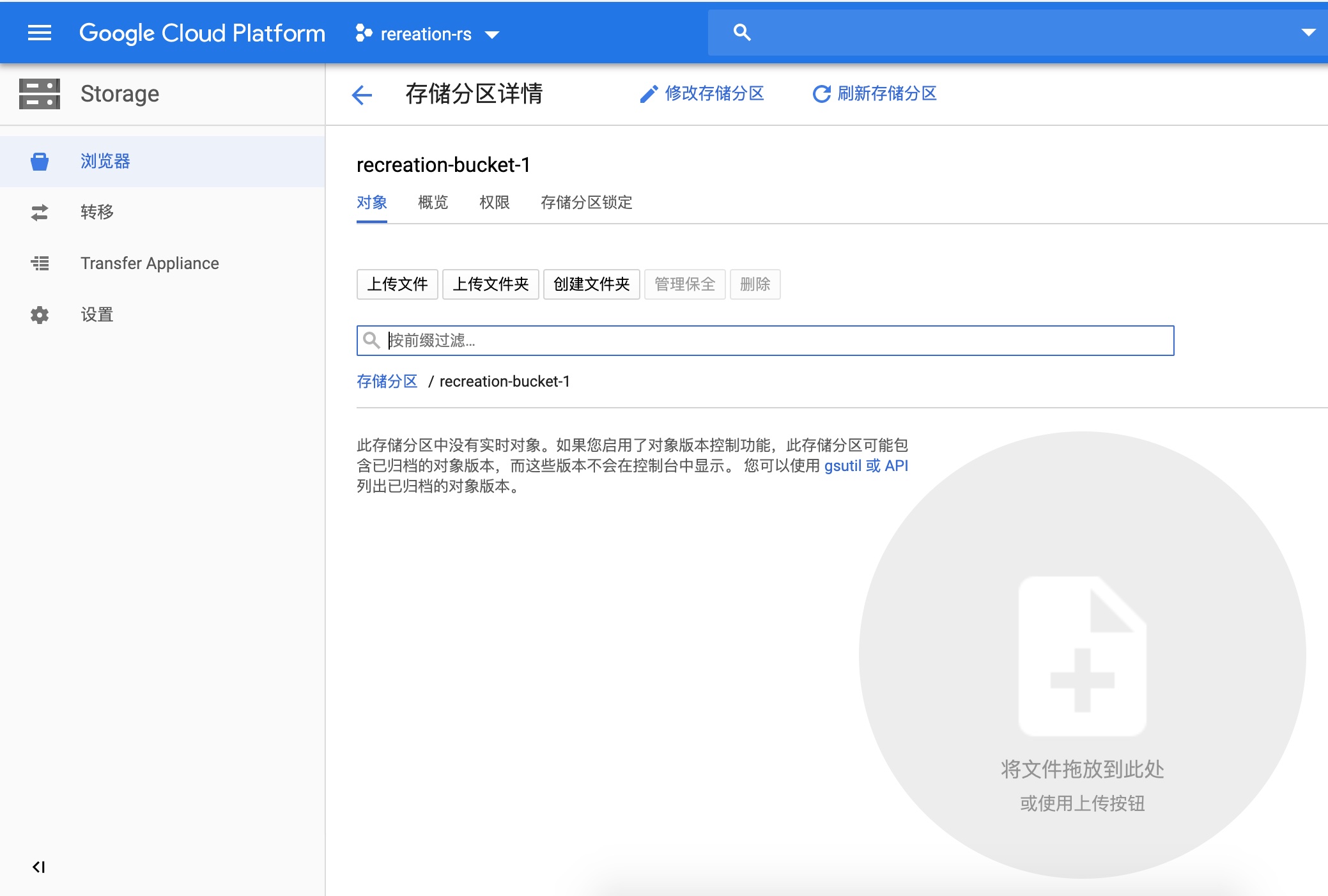This screenshot has width=1328, height=896.
Task: Click the 创建文件夹 button
Action: 591,284
